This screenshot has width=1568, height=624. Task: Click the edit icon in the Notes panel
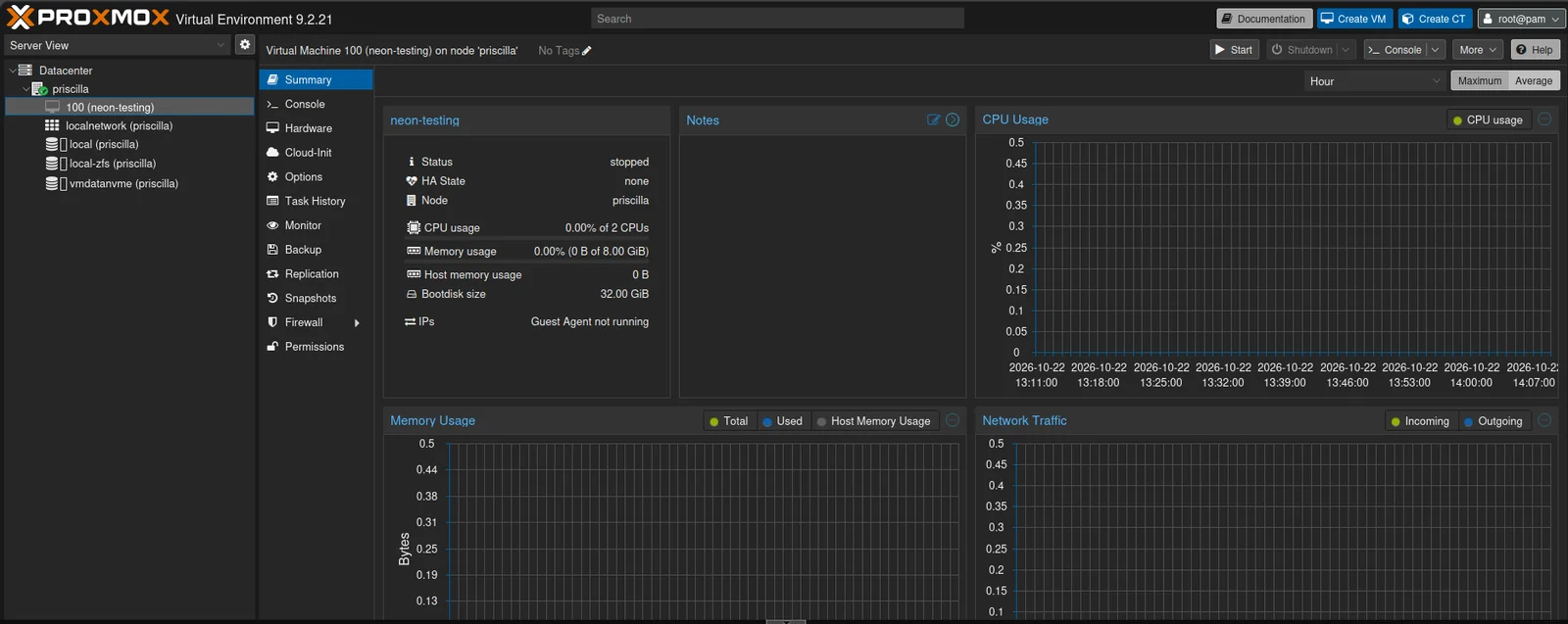click(x=933, y=120)
